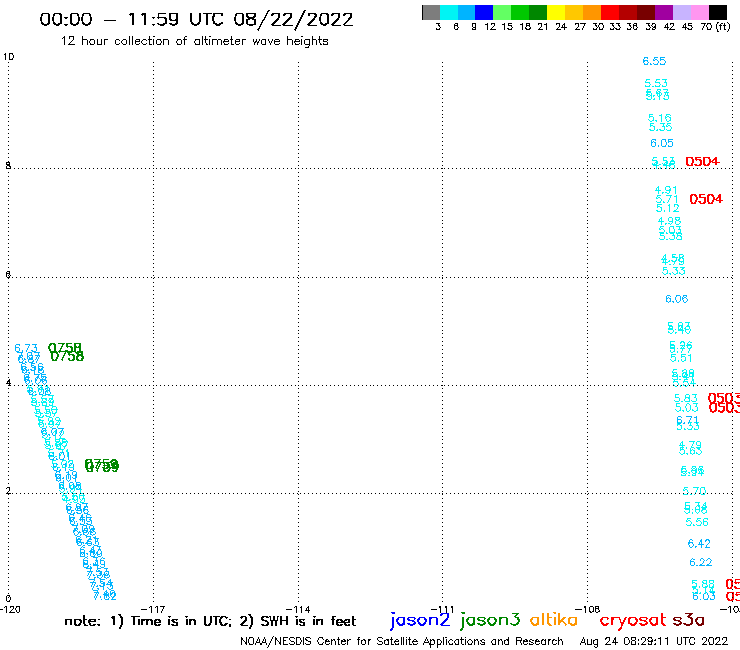Select the longitude axis label '-114'
Screen dimensions: 740x650
point(297,609)
